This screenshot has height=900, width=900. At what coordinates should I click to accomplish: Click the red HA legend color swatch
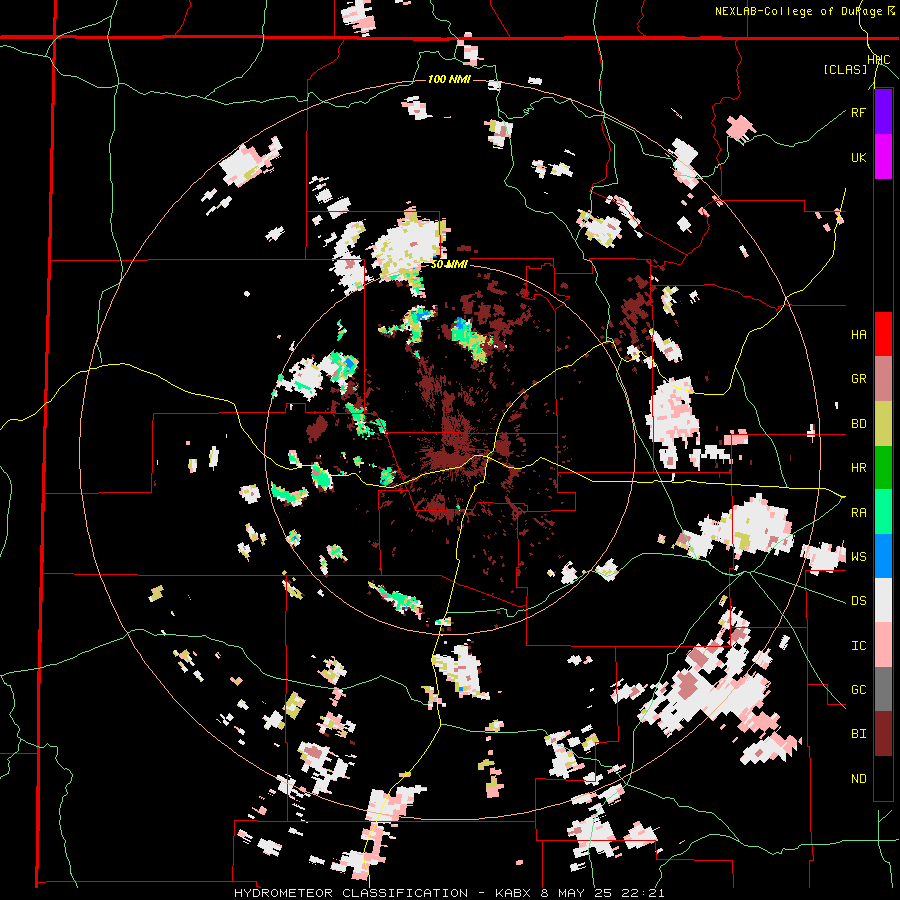point(883,334)
